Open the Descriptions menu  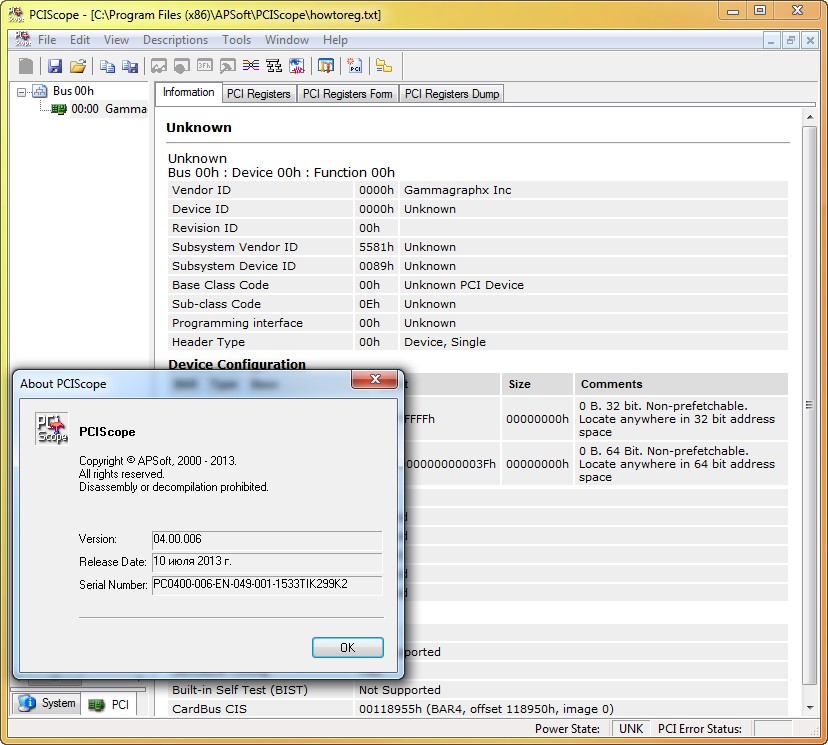pos(175,40)
